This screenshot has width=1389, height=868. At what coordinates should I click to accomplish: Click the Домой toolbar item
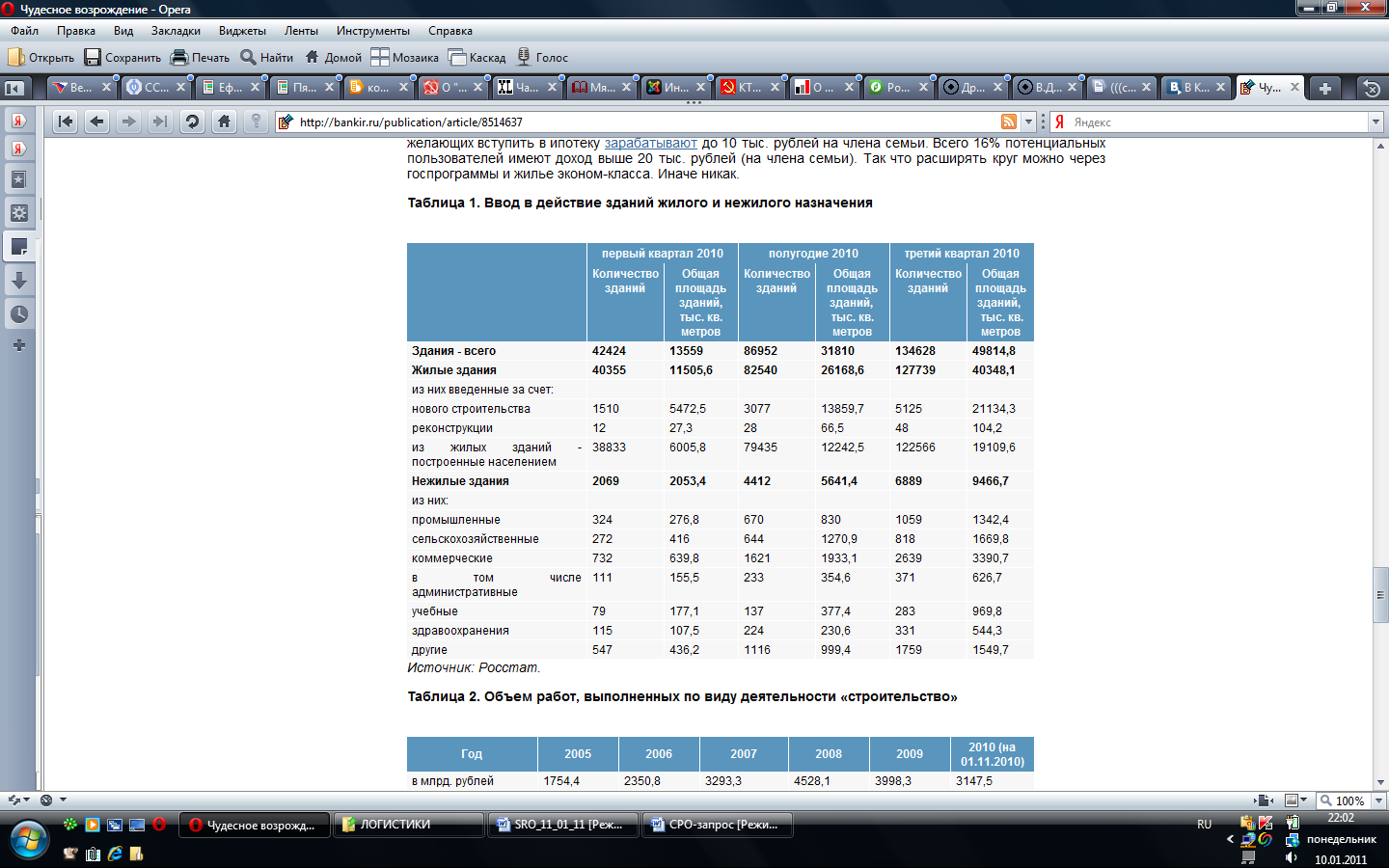pos(333,58)
